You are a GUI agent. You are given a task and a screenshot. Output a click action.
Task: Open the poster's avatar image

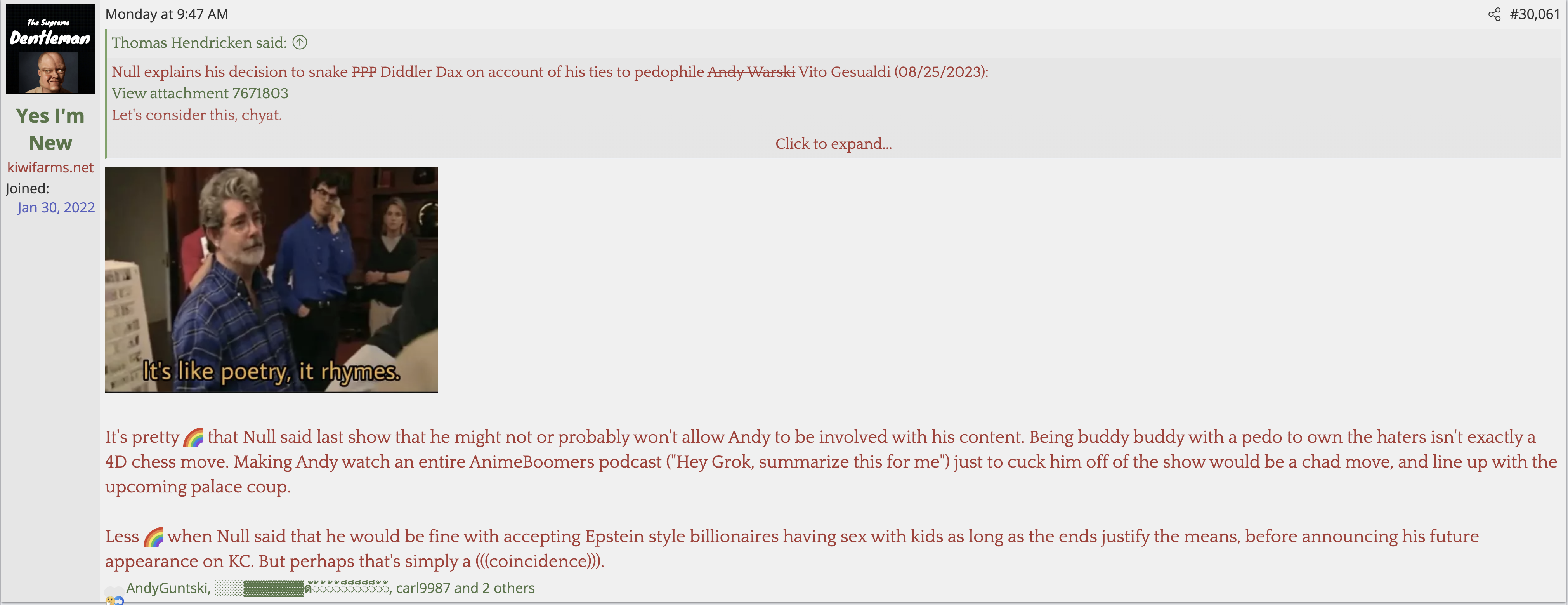(x=50, y=49)
